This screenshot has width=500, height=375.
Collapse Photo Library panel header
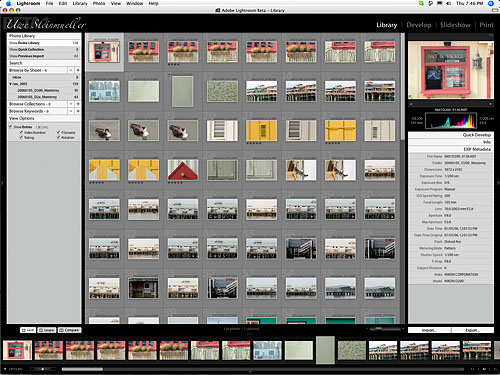point(44,36)
